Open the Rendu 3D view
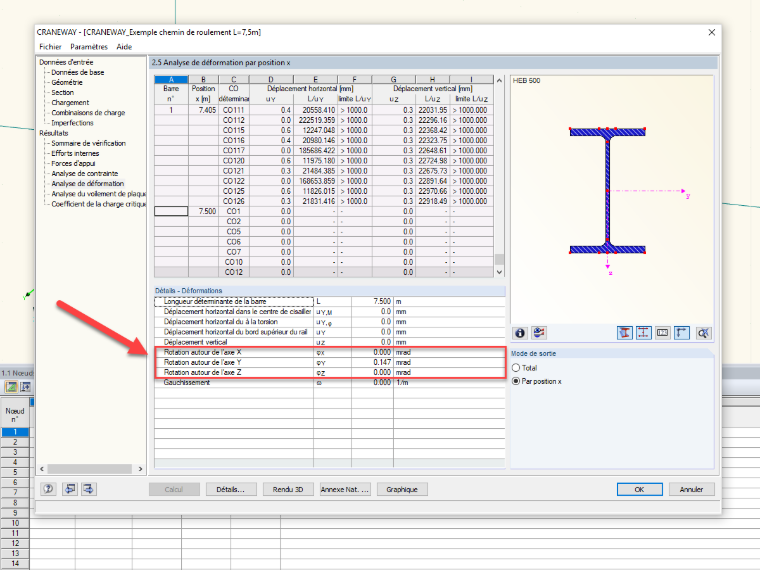760x570 pixels. click(288, 490)
